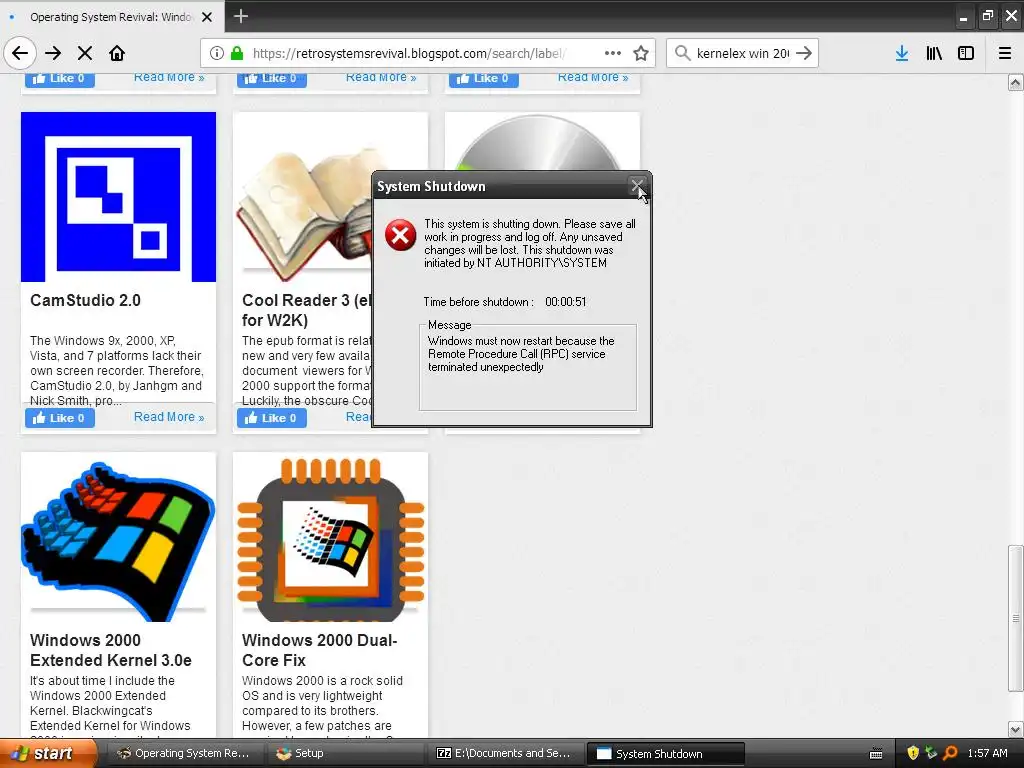The image size is (1024, 768).
Task: Click the keyboard icon in the taskbar
Action: (x=876, y=754)
